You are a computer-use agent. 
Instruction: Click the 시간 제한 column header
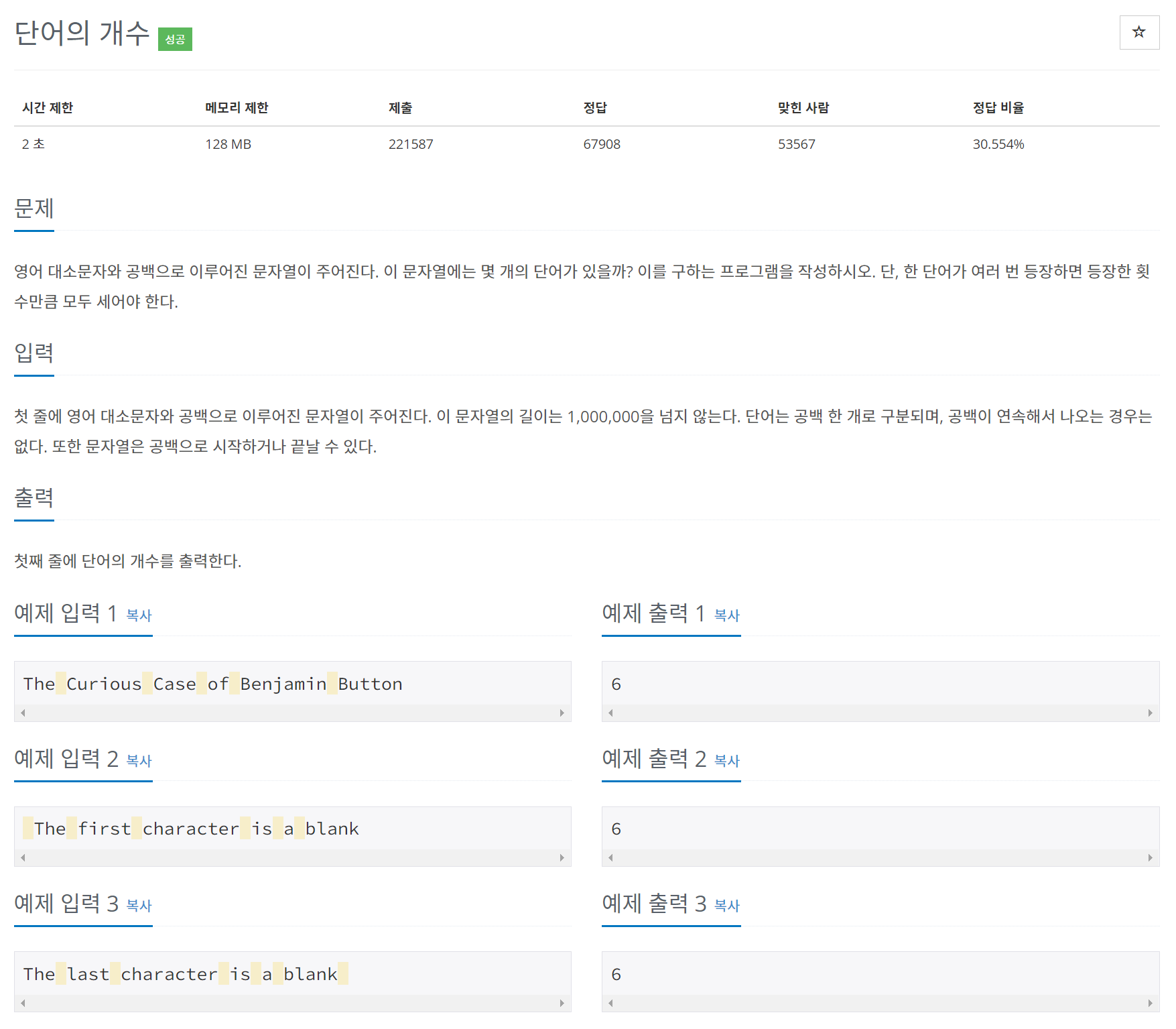click(x=48, y=108)
